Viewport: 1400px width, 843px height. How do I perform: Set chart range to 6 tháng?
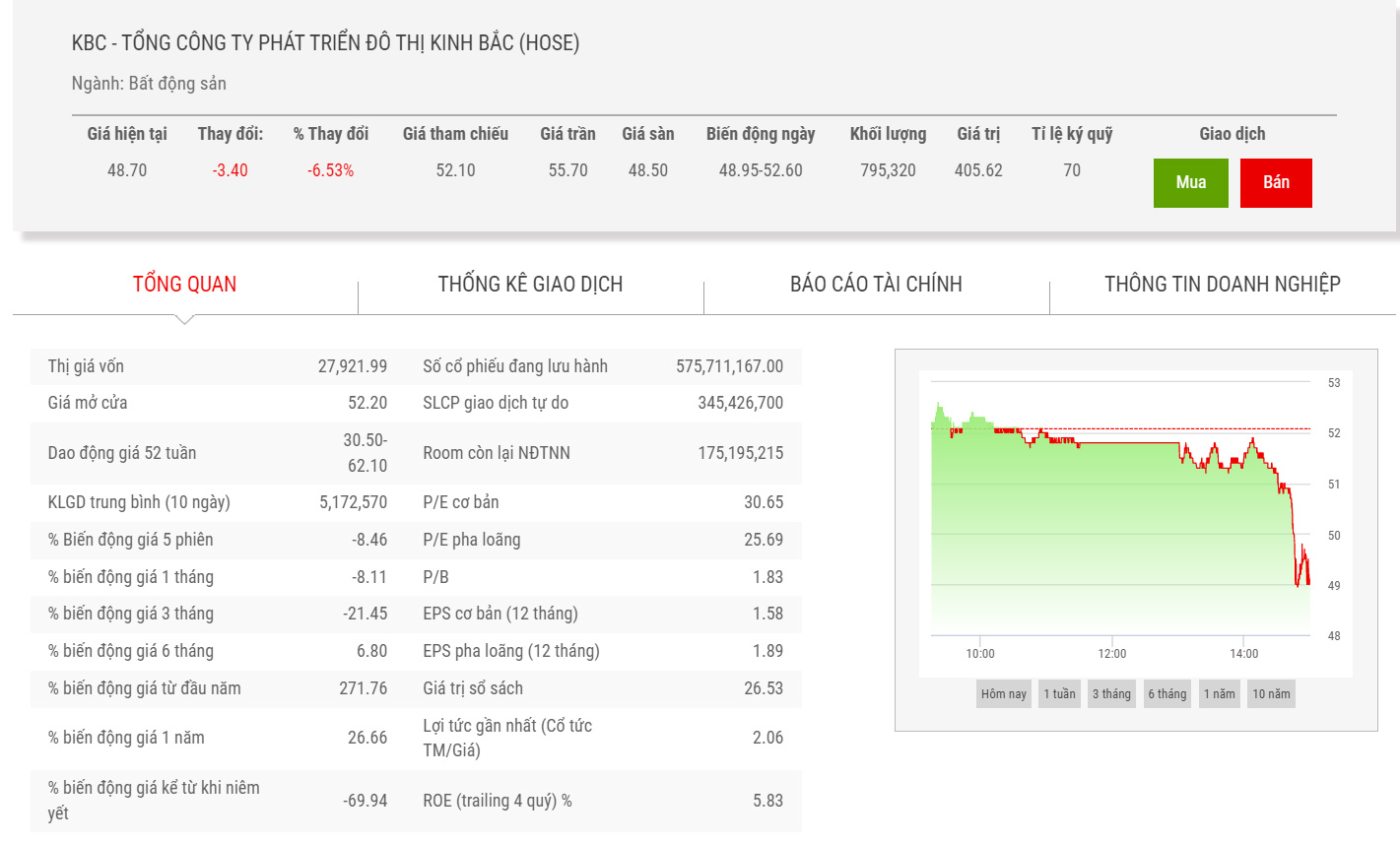(1167, 694)
